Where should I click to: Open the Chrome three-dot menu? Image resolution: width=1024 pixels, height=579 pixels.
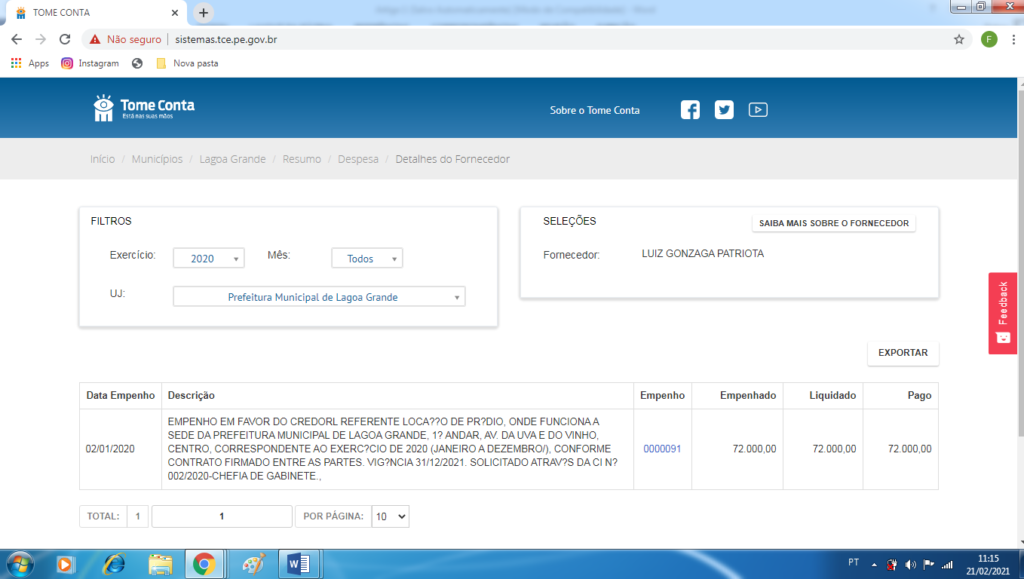tap(1013, 39)
